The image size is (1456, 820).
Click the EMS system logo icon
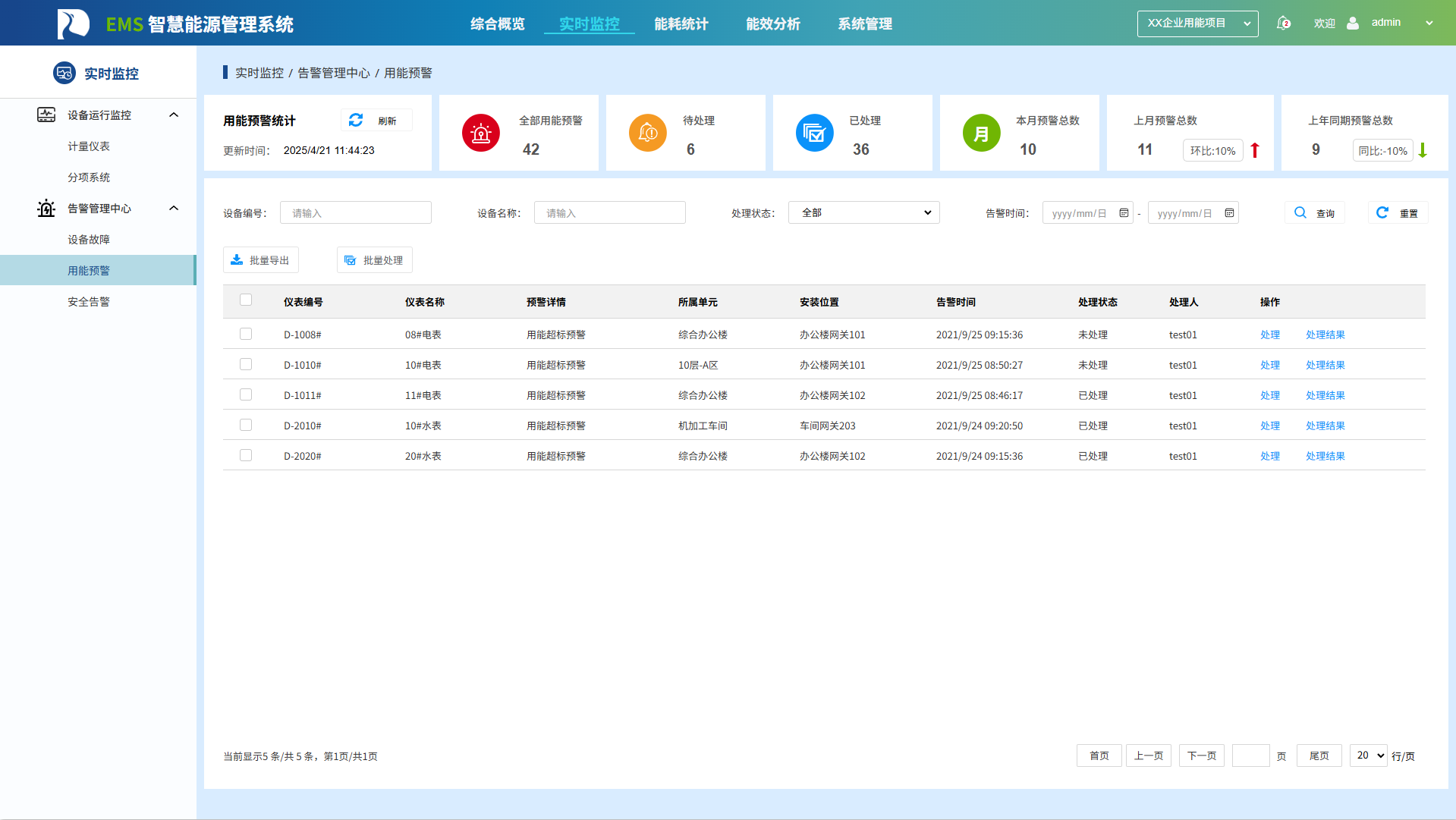pyautogui.click(x=74, y=24)
